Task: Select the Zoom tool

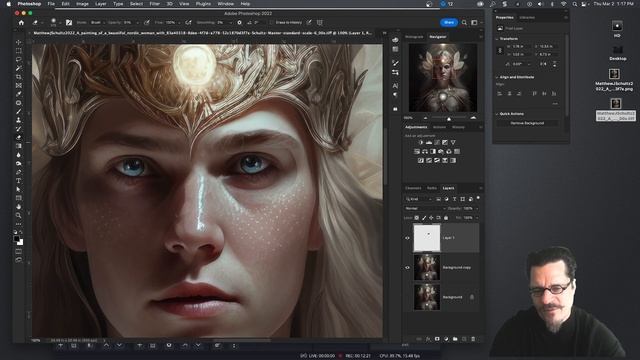Action: (19, 215)
